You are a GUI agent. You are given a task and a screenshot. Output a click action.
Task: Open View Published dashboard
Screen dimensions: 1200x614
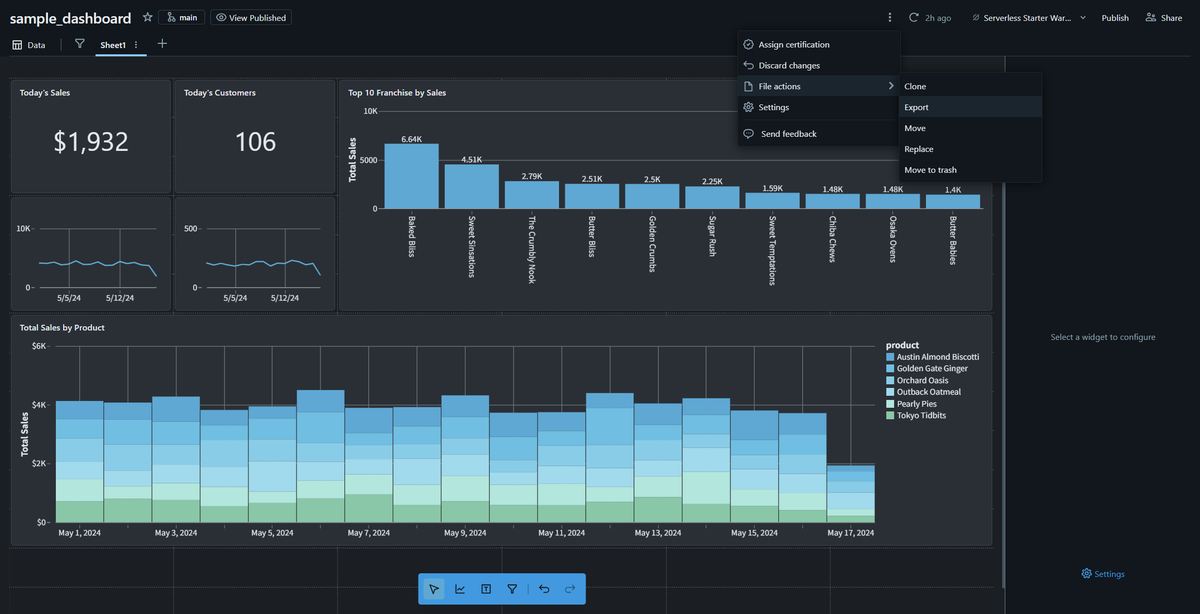click(x=251, y=18)
